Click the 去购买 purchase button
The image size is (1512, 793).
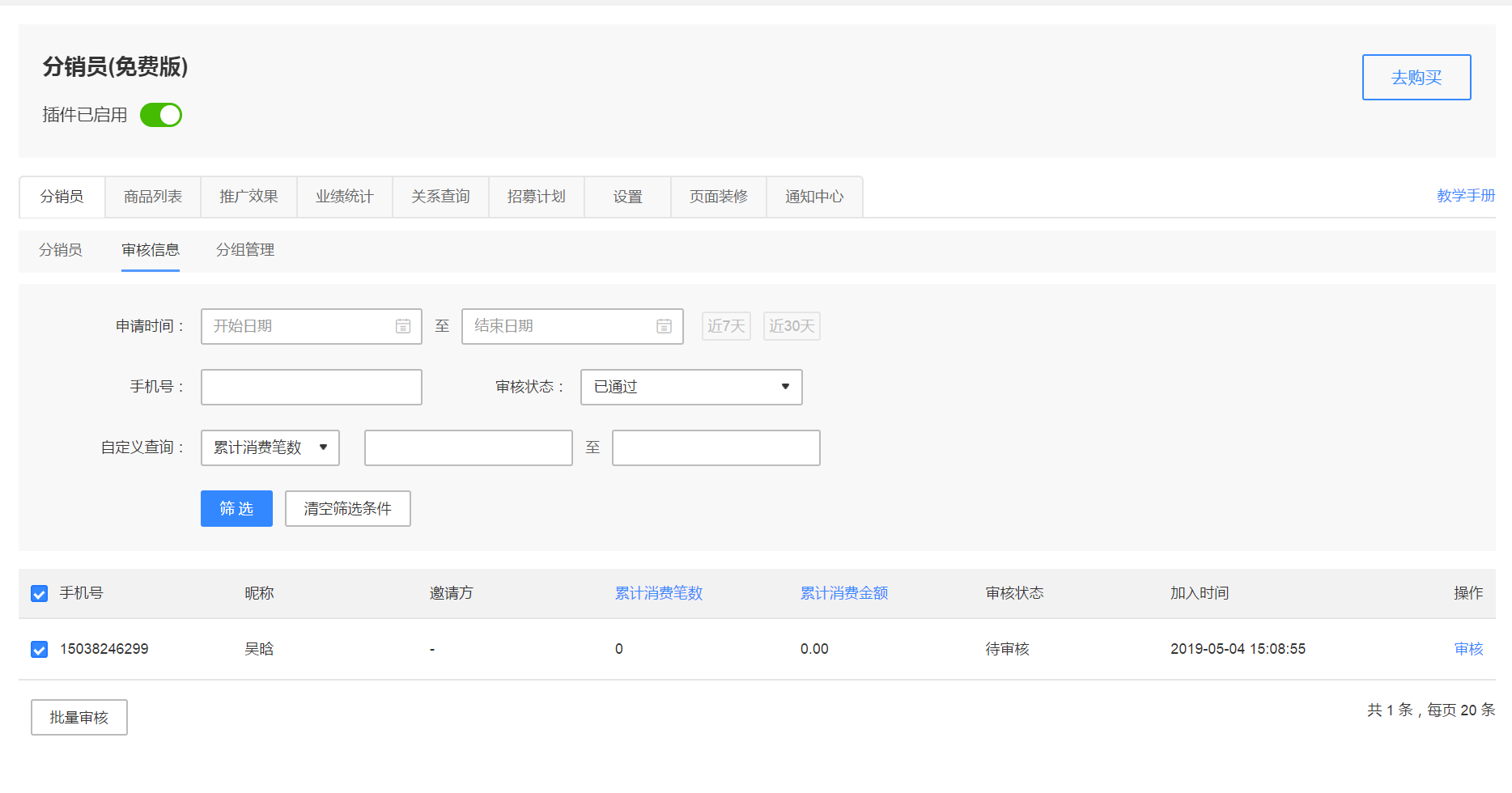pyautogui.click(x=1416, y=78)
